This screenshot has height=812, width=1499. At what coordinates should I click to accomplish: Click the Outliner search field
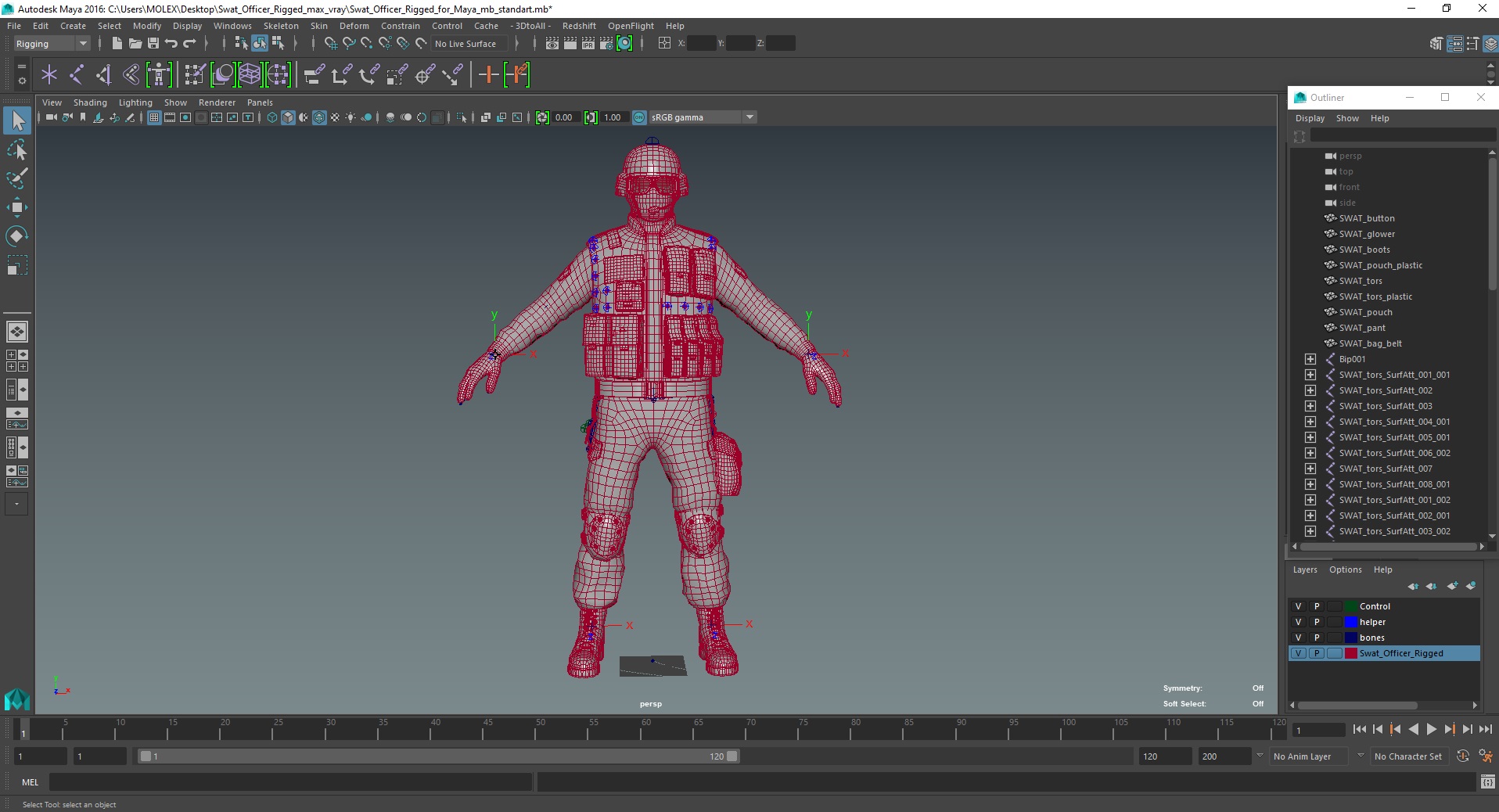(x=1404, y=136)
